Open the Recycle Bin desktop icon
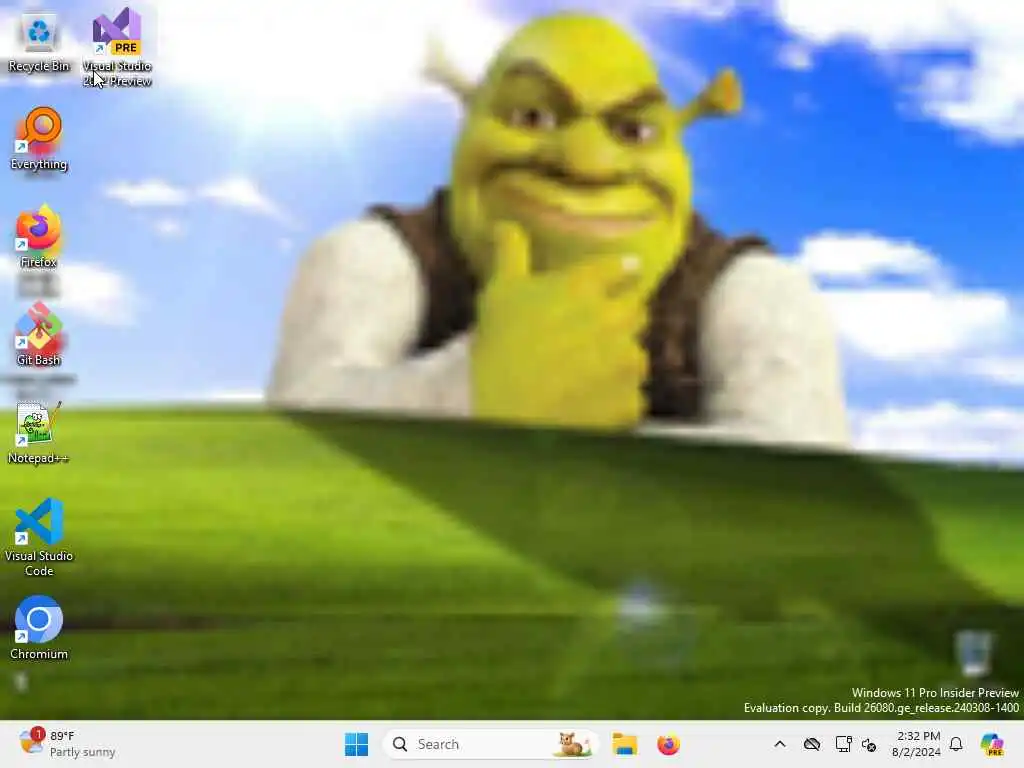This screenshot has height=768, width=1024. click(x=39, y=43)
